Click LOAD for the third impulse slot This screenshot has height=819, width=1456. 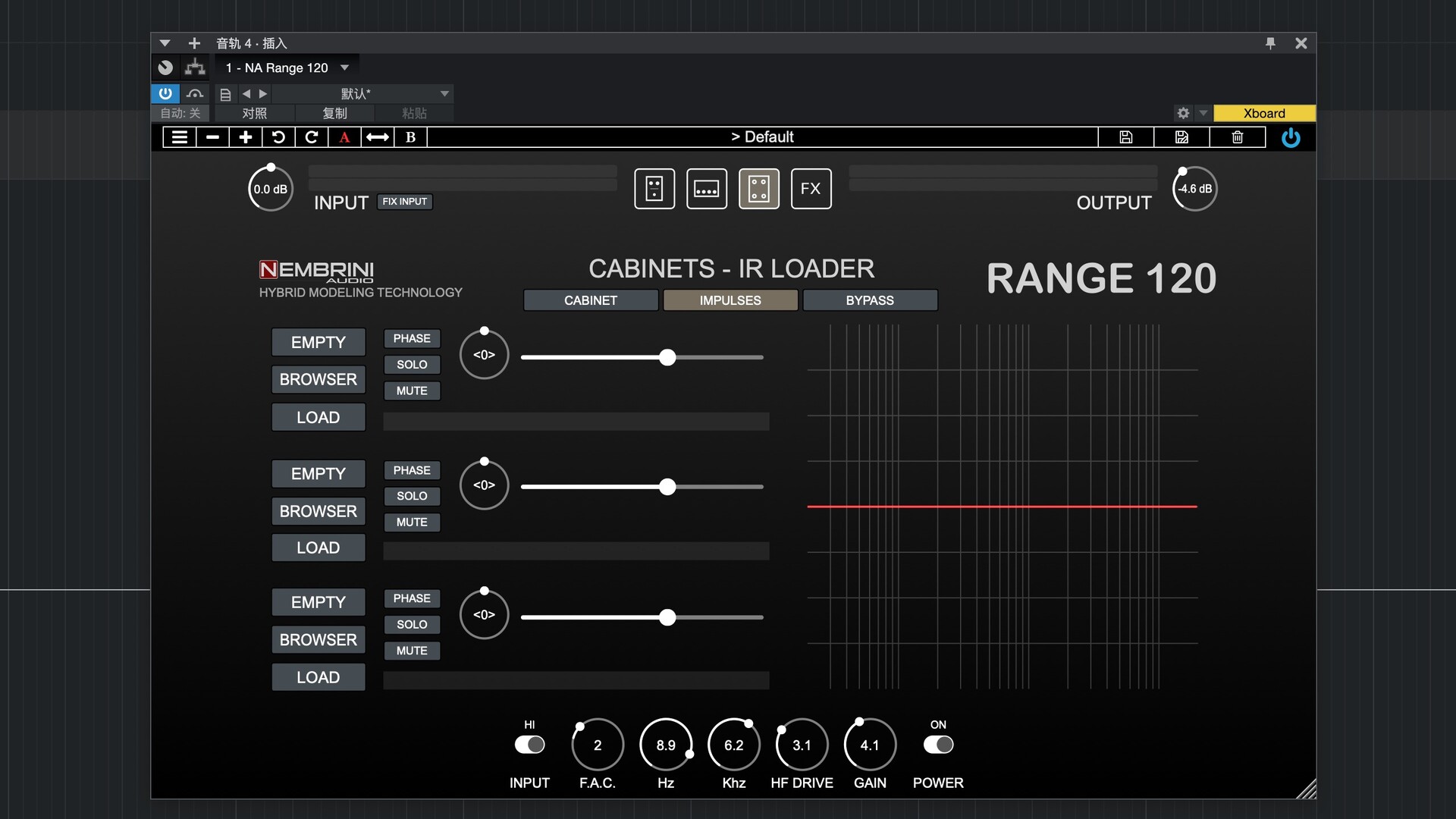click(x=318, y=677)
